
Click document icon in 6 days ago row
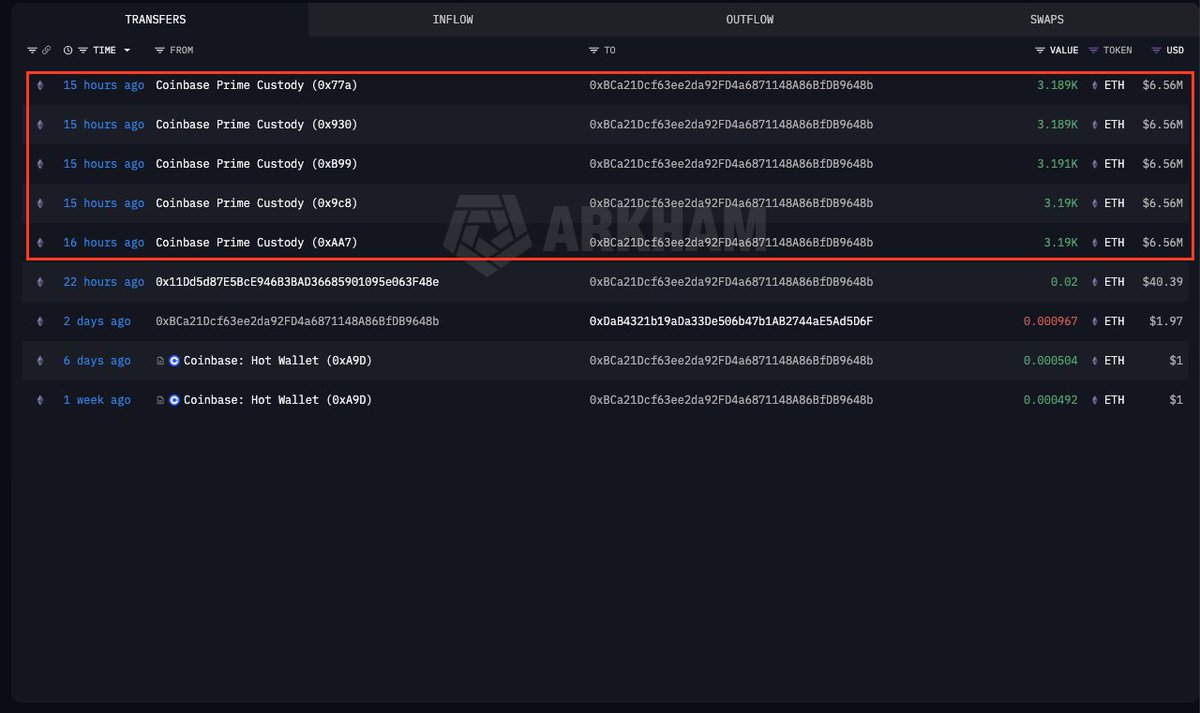pyautogui.click(x=161, y=361)
